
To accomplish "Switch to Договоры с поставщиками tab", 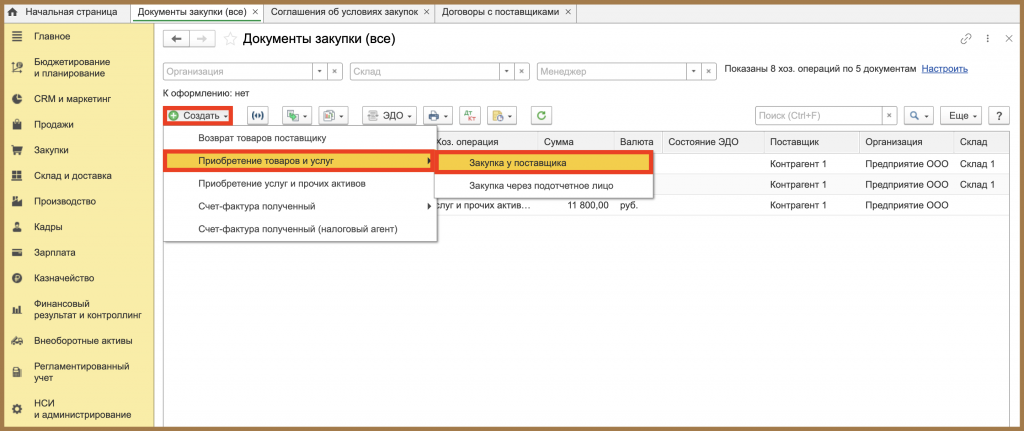I will tap(500, 12).
